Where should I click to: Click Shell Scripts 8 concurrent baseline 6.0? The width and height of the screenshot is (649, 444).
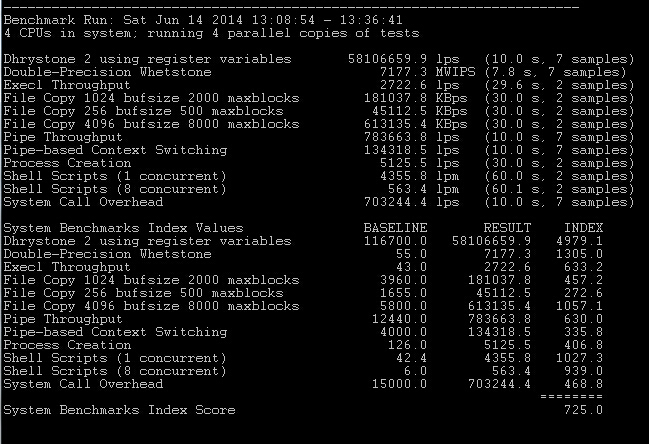pos(416,372)
